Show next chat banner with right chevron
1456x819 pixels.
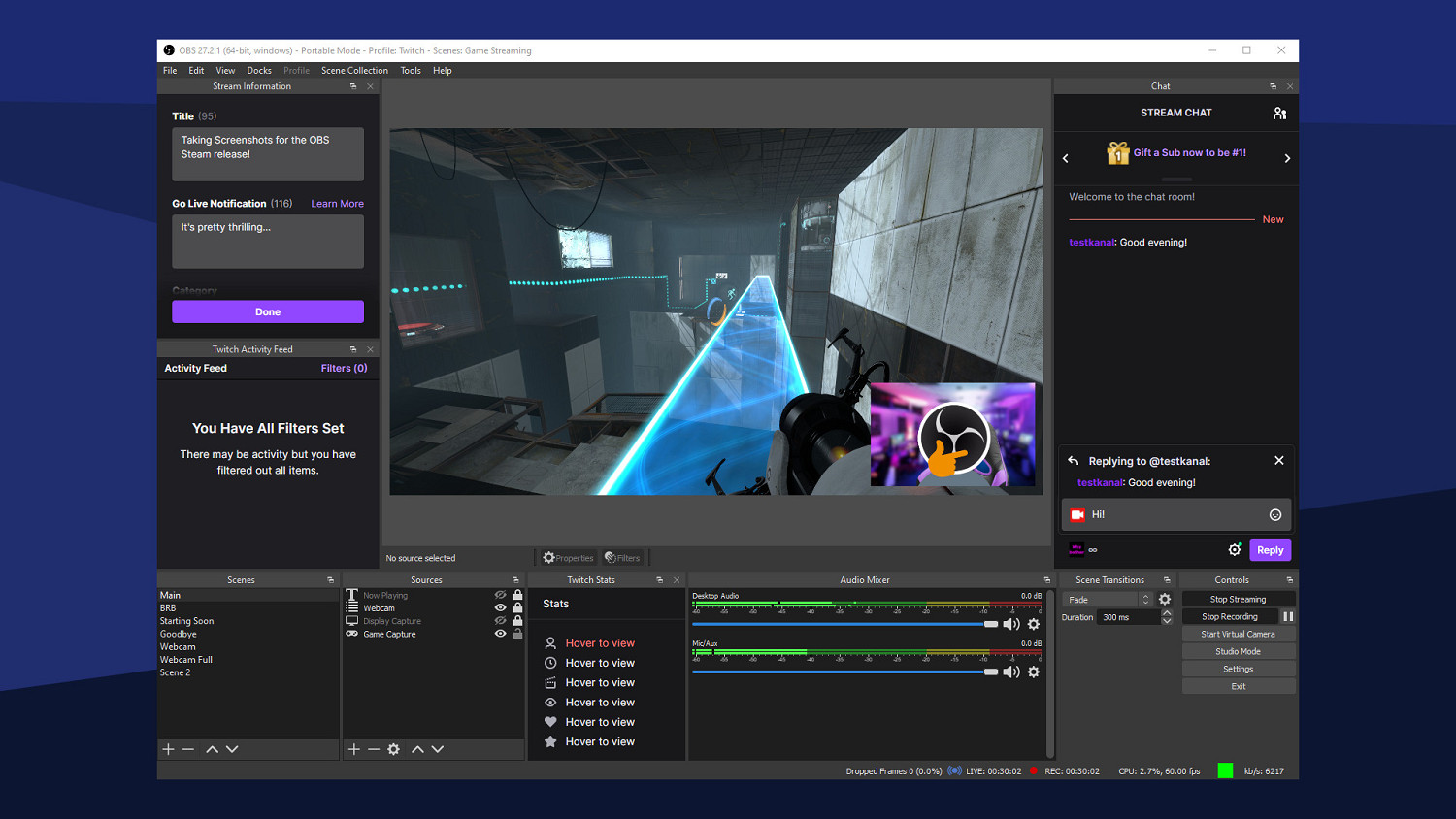[1287, 158]
